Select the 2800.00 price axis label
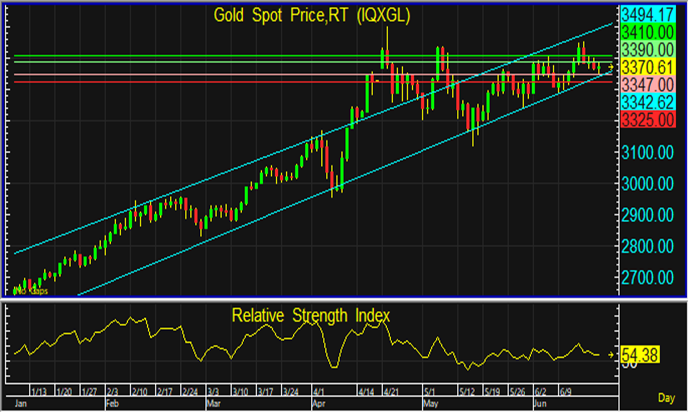 pos(648,246)
